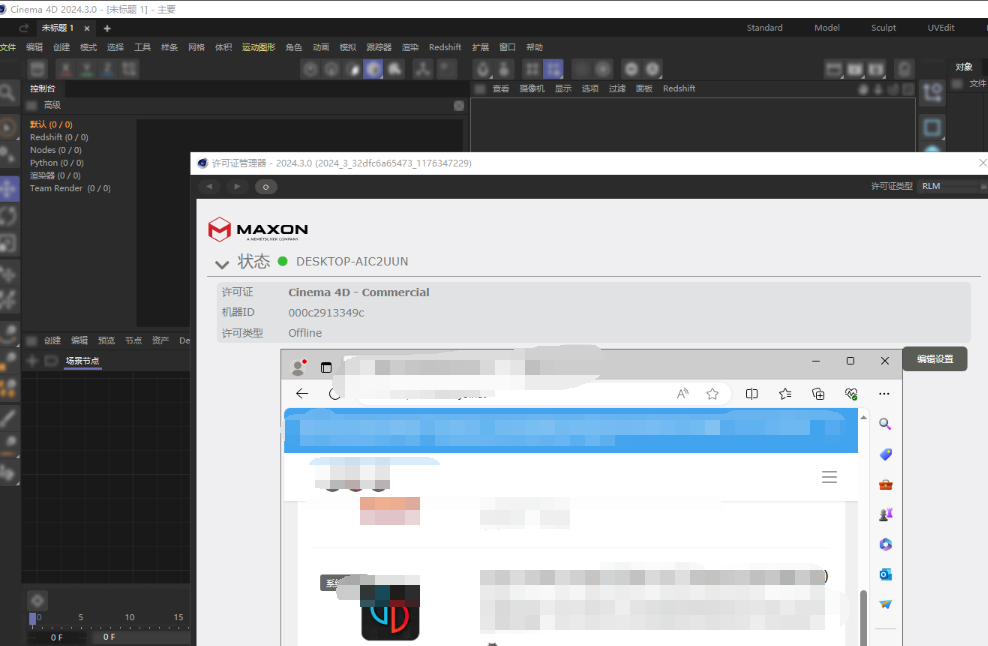This screenshot has height=646, width=988.
Task: Switch to the UVEdit layout
Action: coord(941,28)
